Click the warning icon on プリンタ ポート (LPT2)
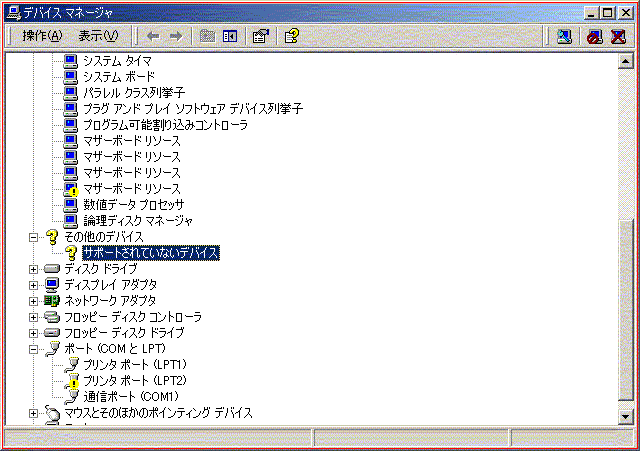This screenshot has height=451, width=640. click(x=71, y=381)
